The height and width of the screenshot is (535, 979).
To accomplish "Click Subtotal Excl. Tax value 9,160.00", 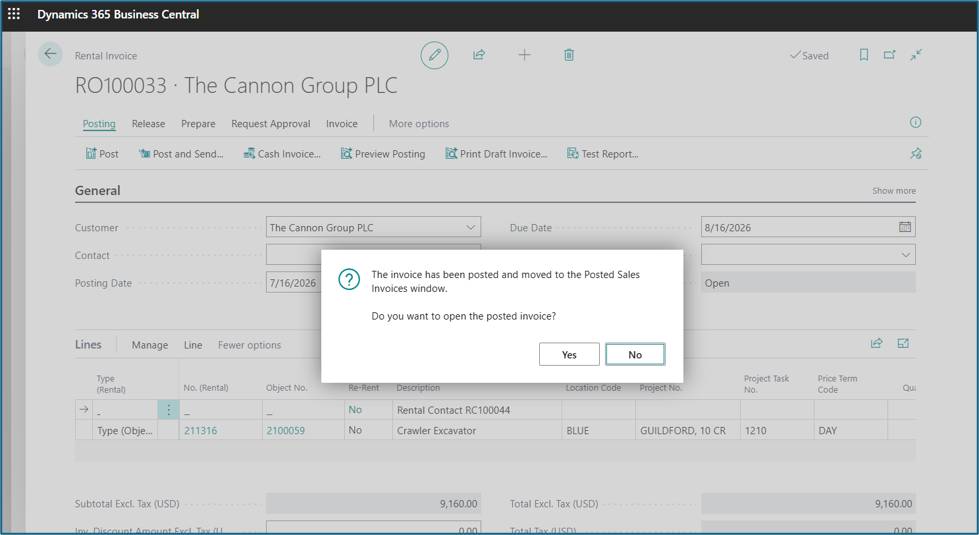I will [373, 503].
